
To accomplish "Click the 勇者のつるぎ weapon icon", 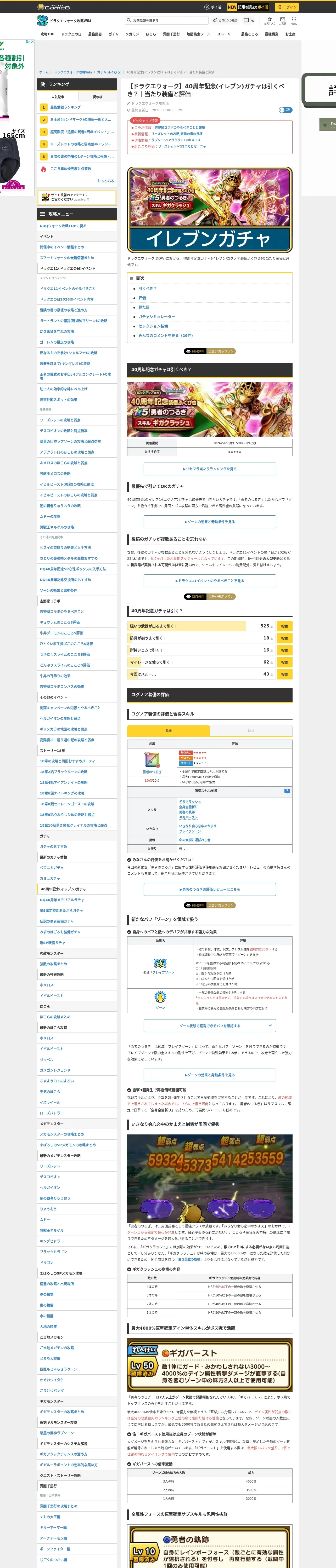I will tap(152, 760).
